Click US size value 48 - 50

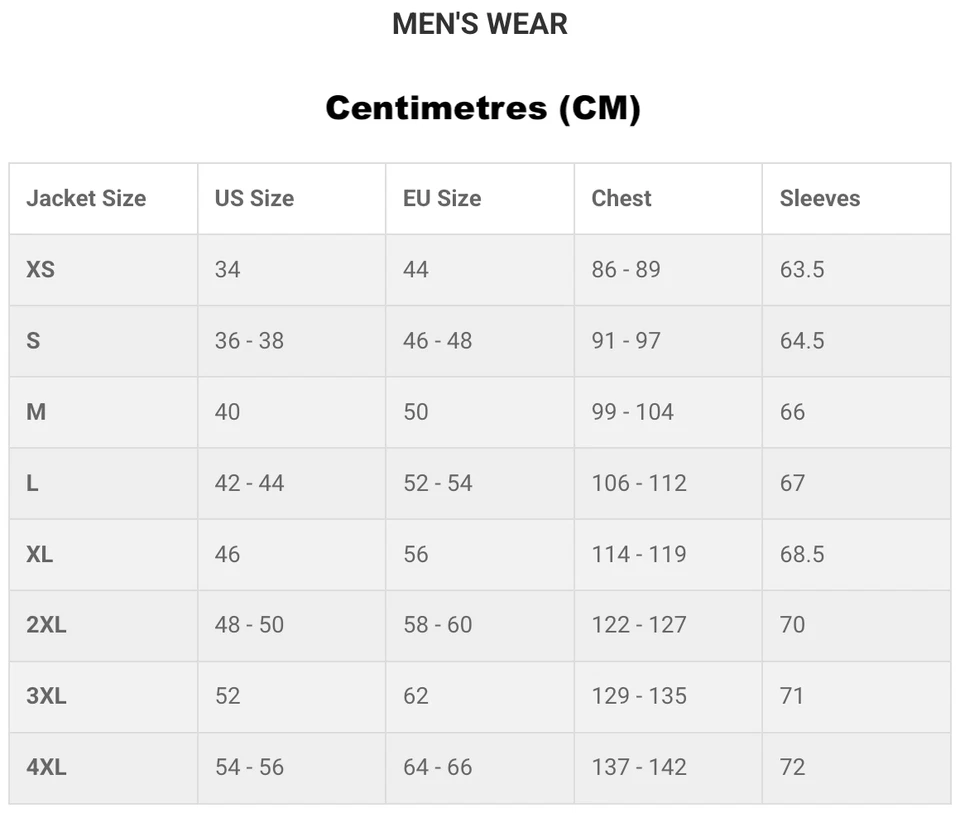pyautogui.click(x=249, y=625)
